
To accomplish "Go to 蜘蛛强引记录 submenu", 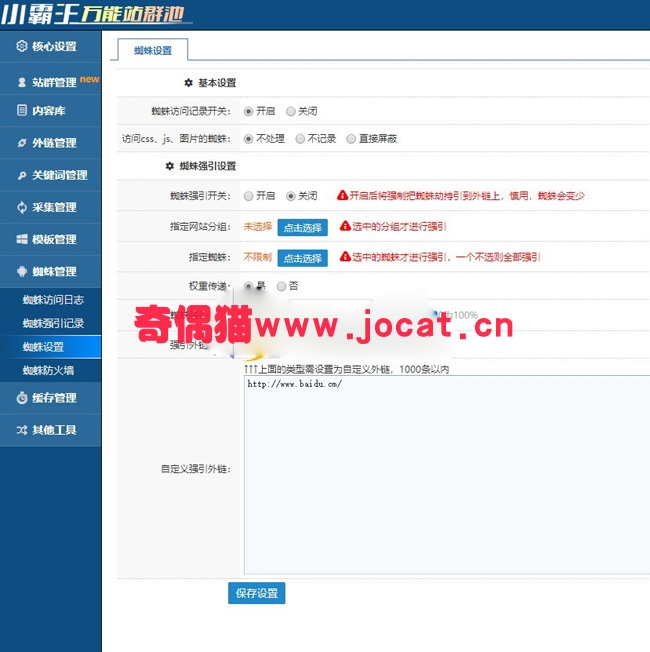I will click(53, 323).
